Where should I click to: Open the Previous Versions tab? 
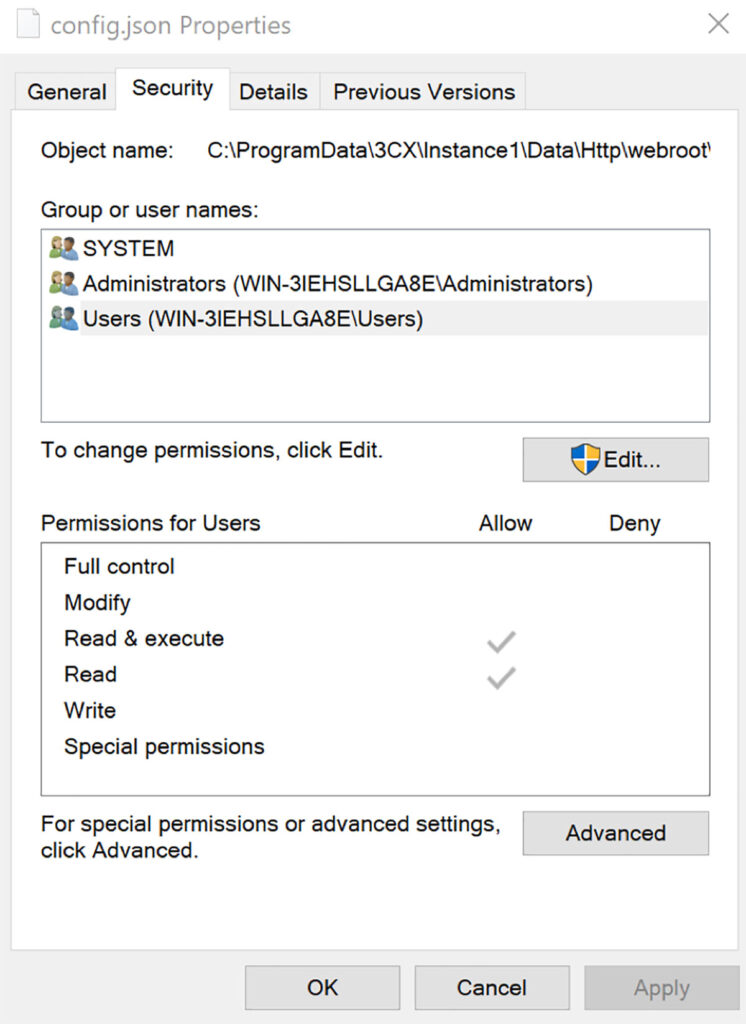click(423, 92)
